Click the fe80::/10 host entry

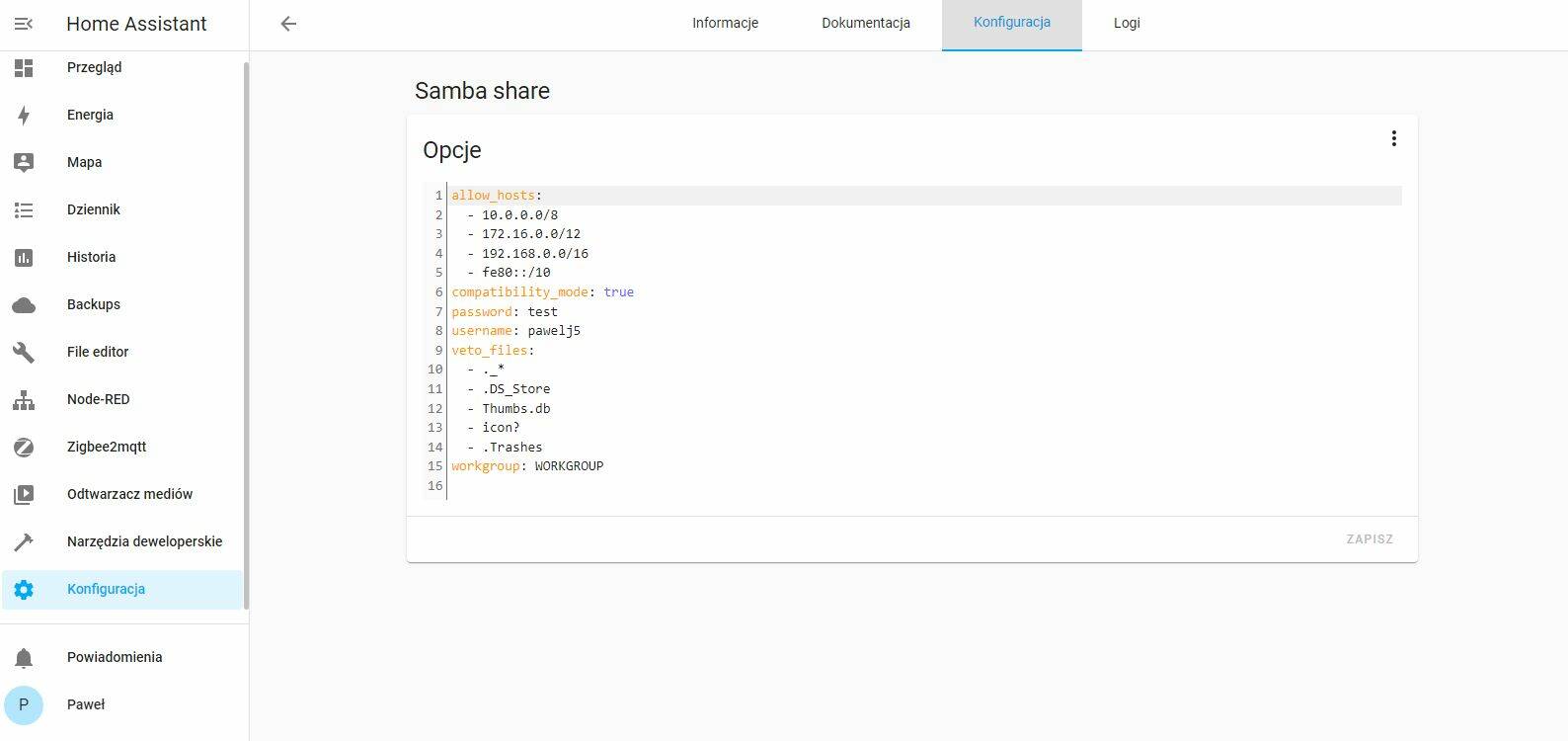[516, 273]
